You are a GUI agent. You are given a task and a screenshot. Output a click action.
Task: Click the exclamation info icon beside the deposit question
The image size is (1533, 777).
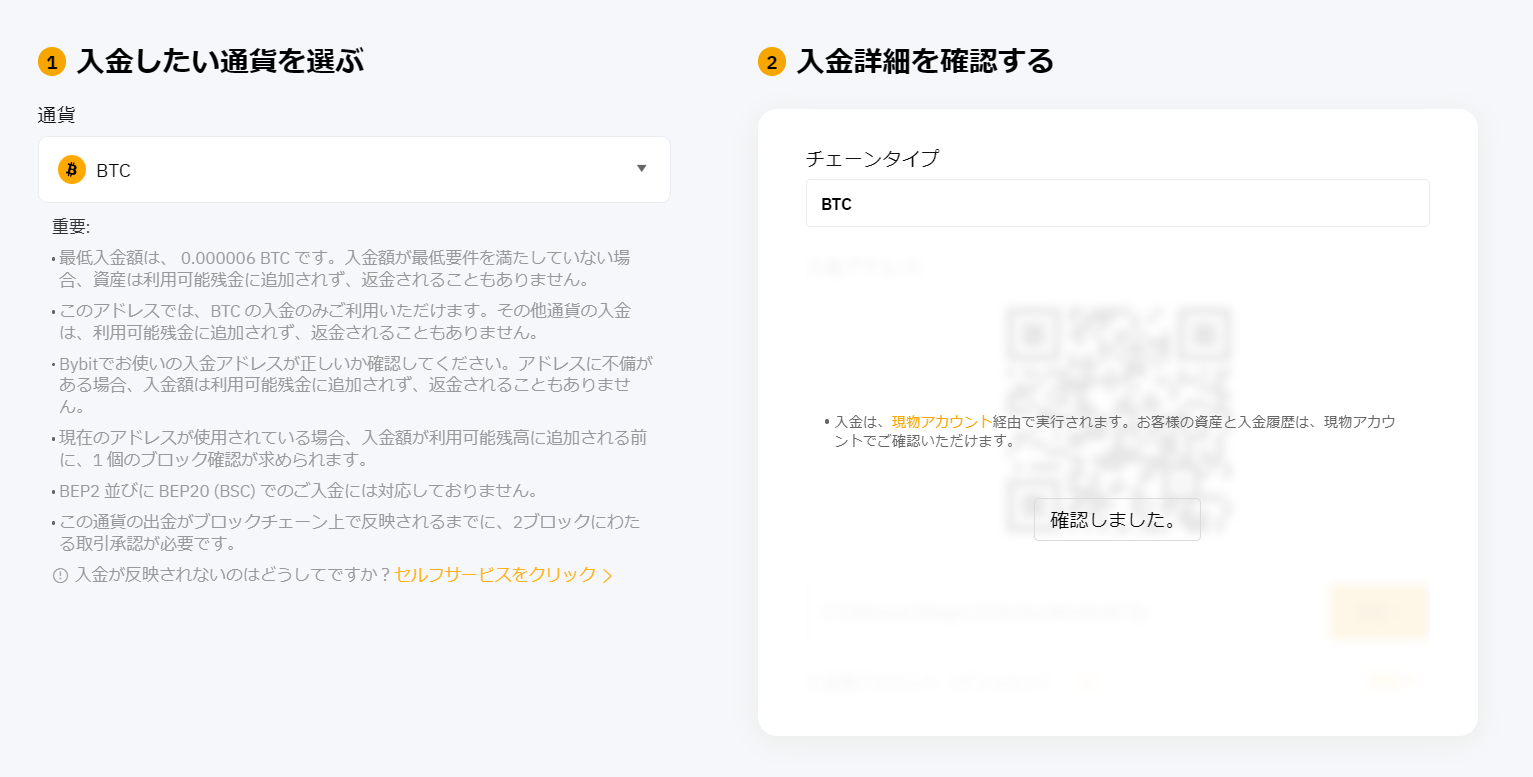[60, 575]
